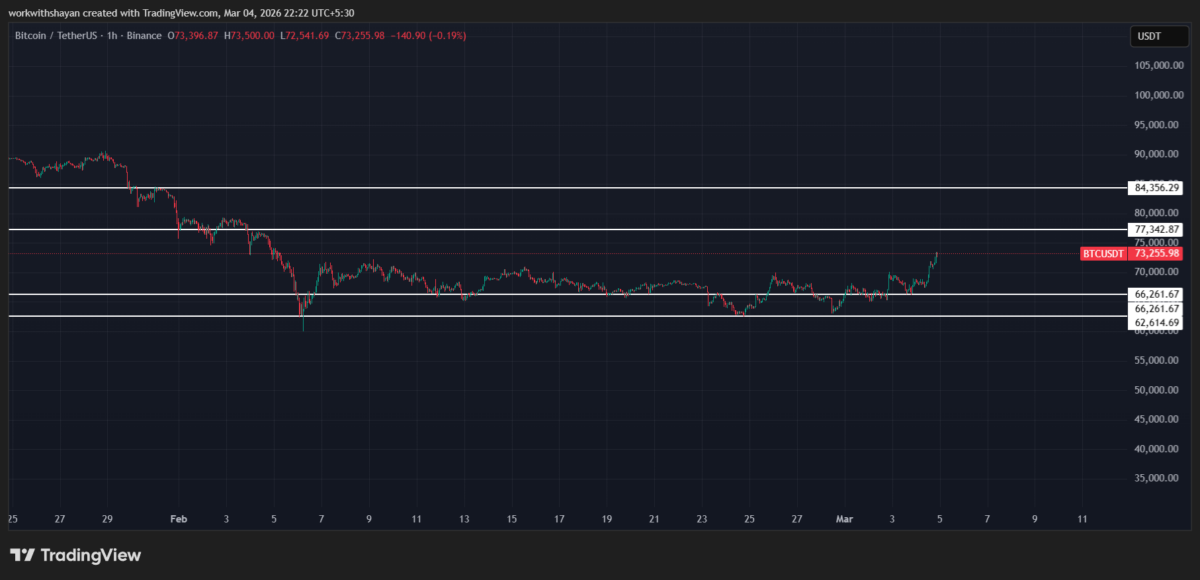Screen dimensions: 1200x580
Task: Select the current price label 73,255.98
Action: click(x=1157, y=254)
